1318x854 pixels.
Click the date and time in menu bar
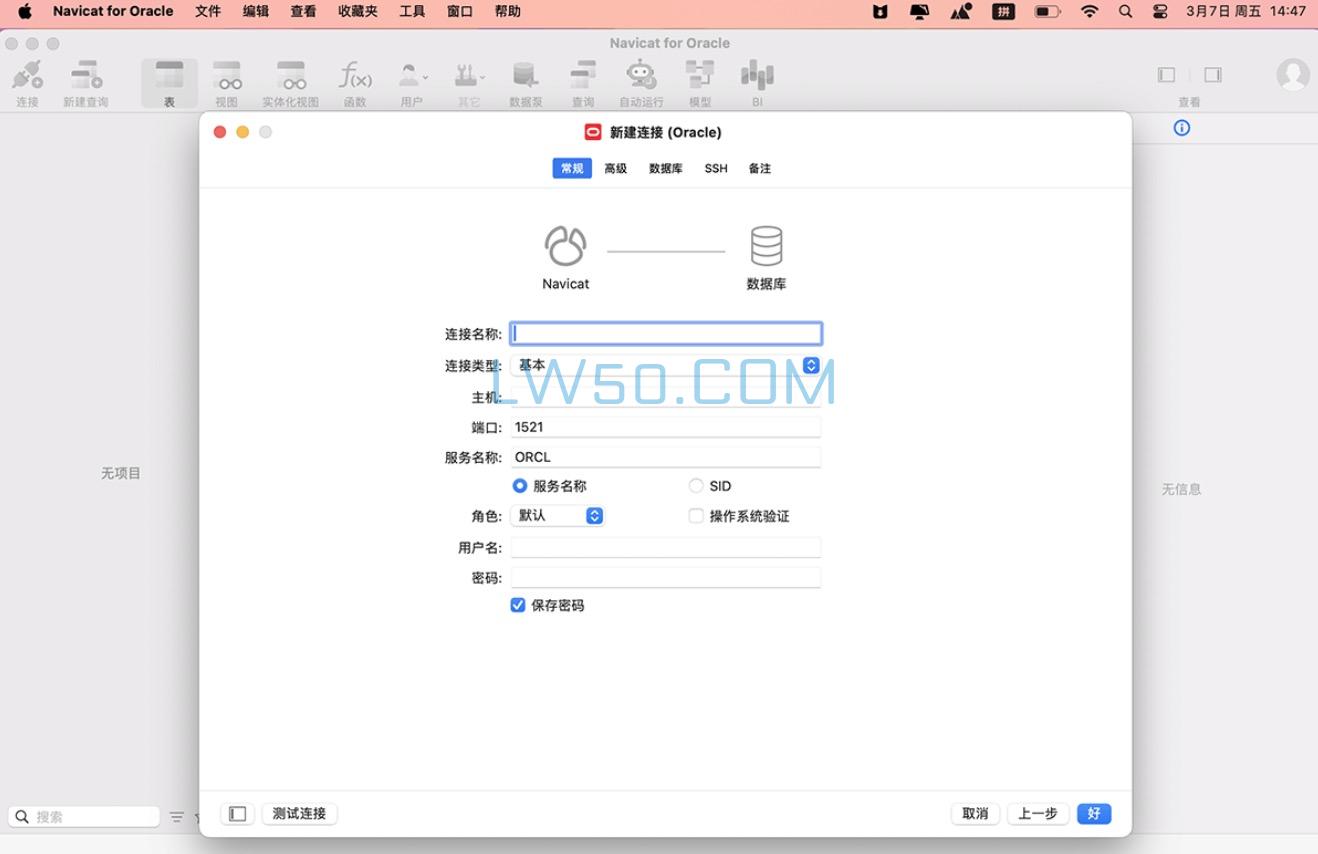pos(1246,12)
